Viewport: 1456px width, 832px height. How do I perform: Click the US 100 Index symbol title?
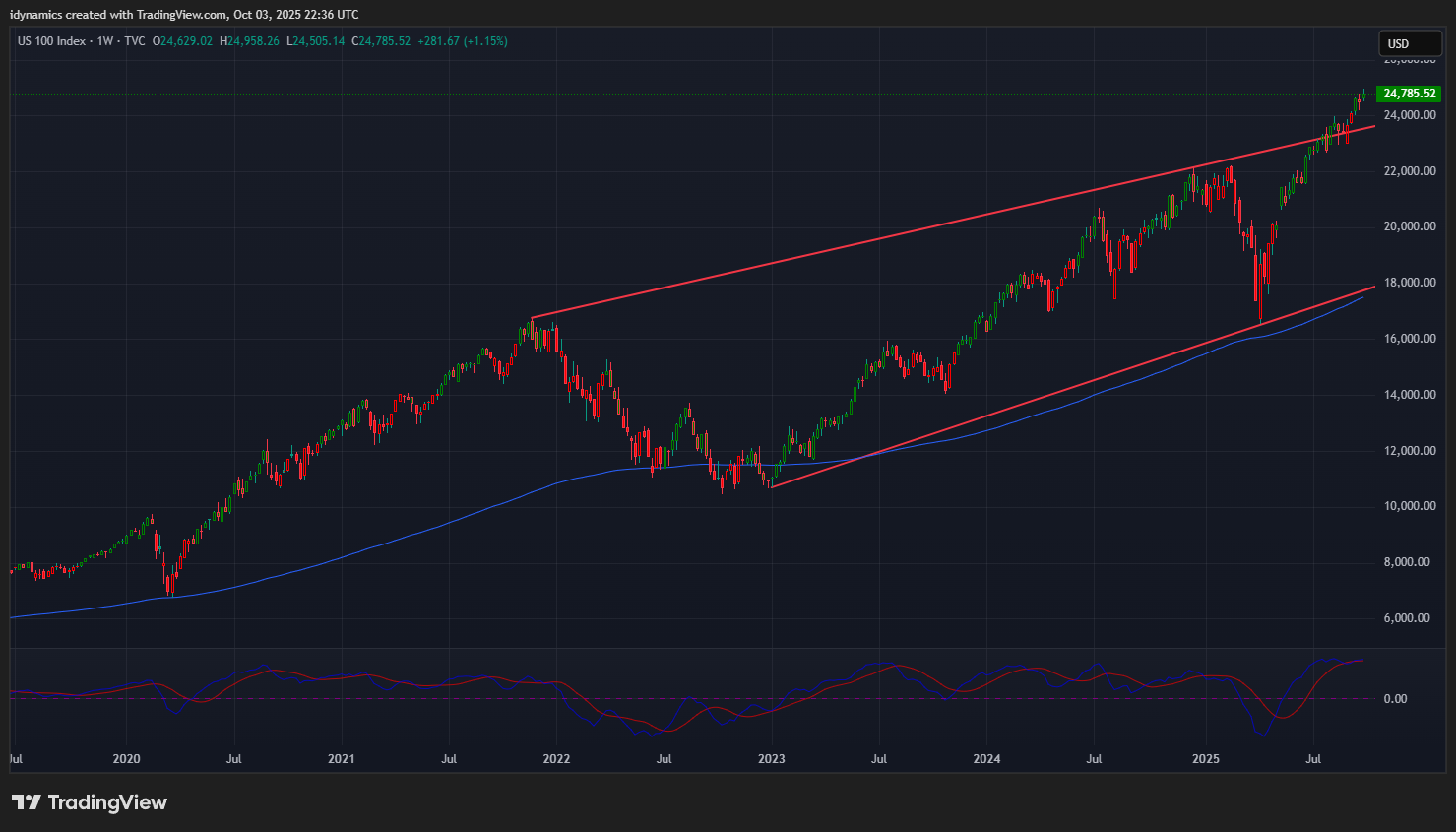[x=51, y=41]
